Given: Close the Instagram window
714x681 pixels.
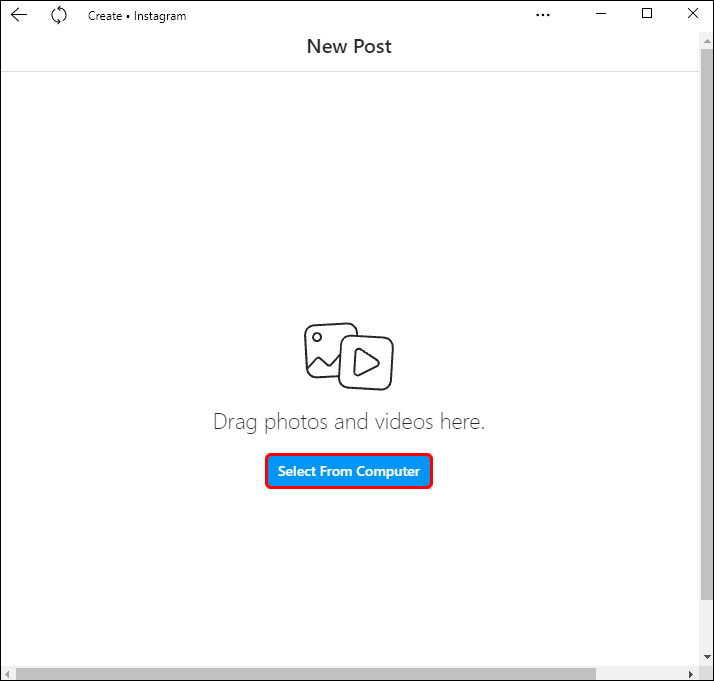Looking at the screenshot, I should (693, 13).
